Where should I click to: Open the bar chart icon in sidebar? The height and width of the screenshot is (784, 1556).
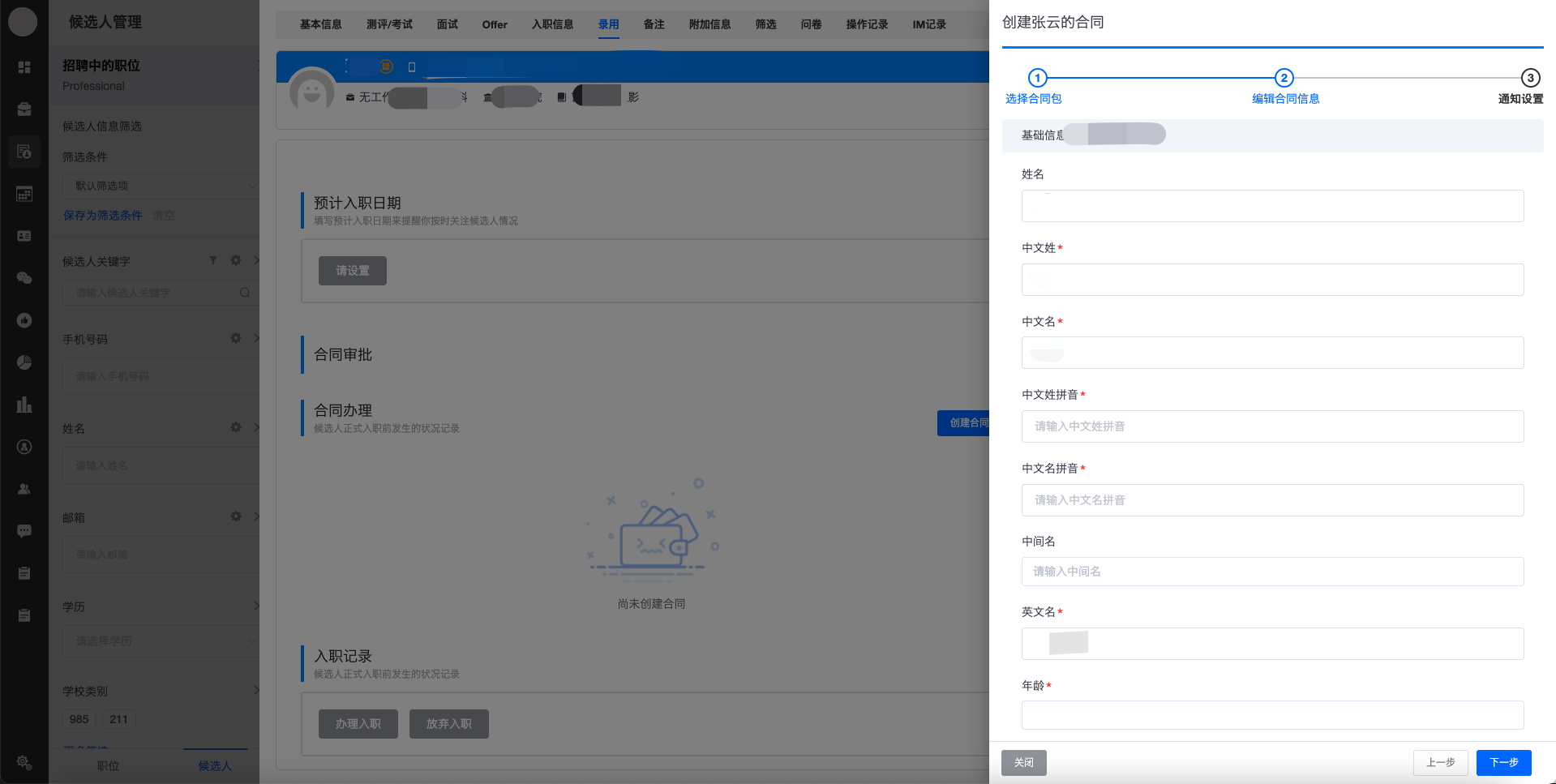(24, 405)
